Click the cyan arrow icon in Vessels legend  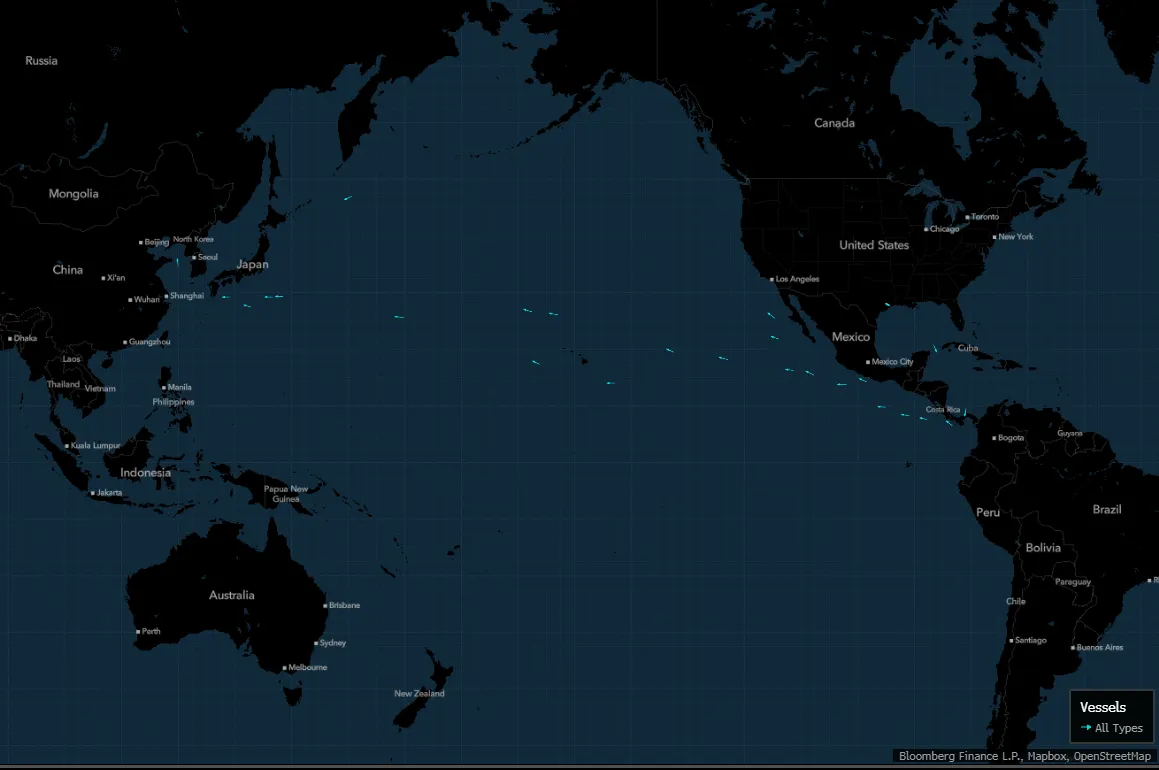1086,728
